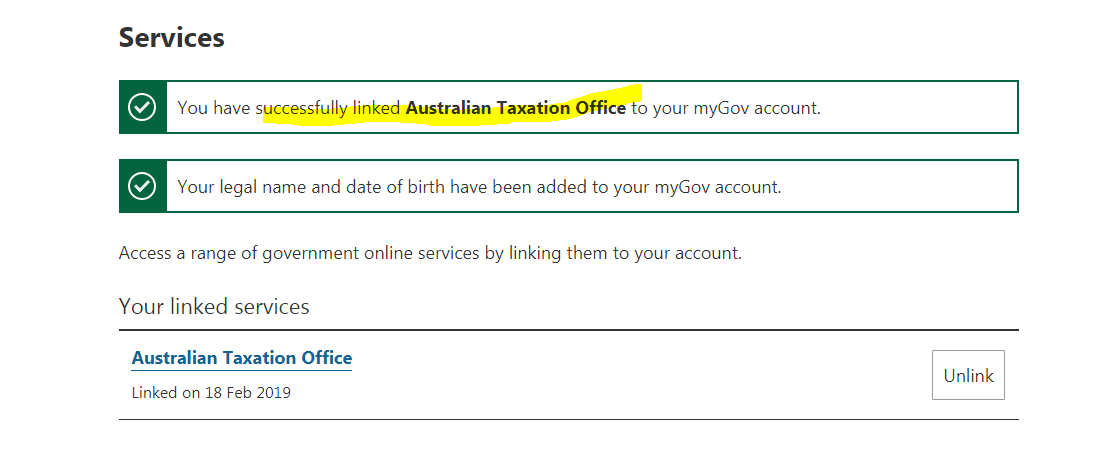Click the Services page heading
Viewport: 1102px width, 462px height.
tap(171, 37)
